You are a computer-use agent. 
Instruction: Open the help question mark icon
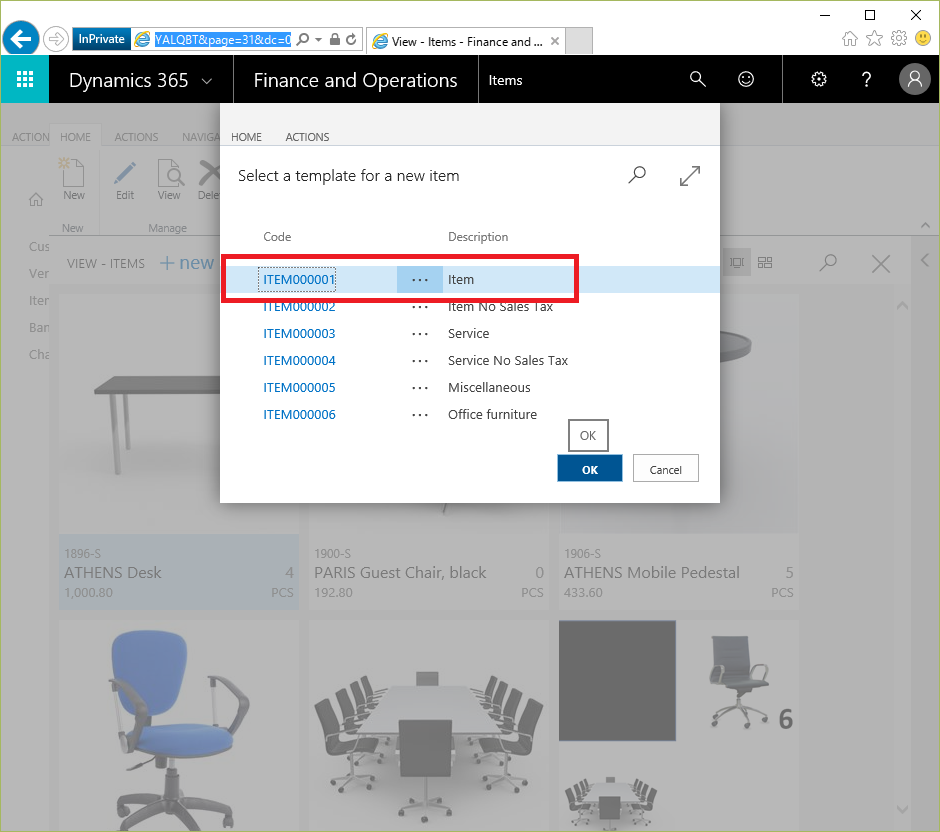click(866, 79)
